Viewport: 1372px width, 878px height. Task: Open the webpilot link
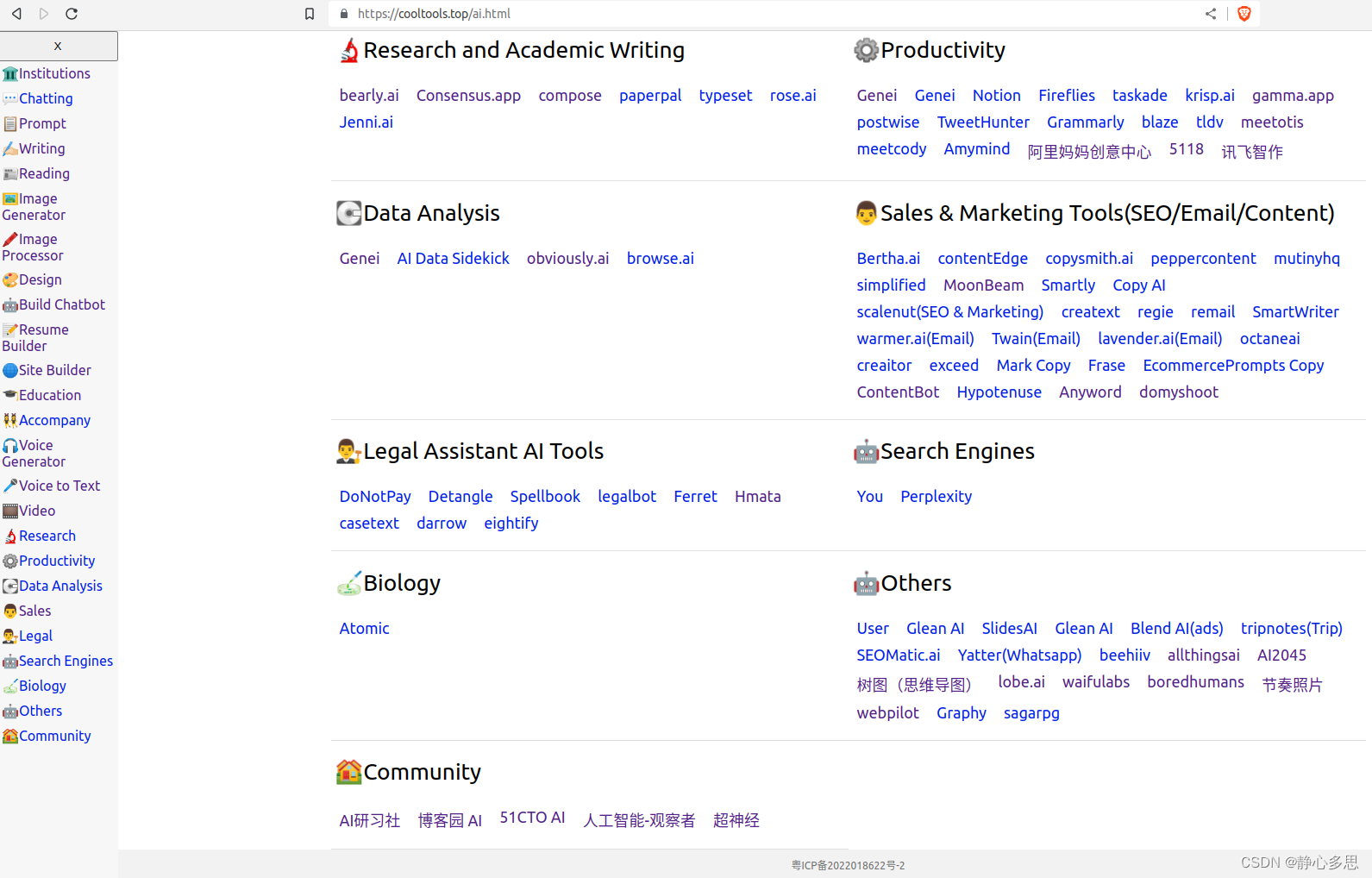click(x=887, y=713)
